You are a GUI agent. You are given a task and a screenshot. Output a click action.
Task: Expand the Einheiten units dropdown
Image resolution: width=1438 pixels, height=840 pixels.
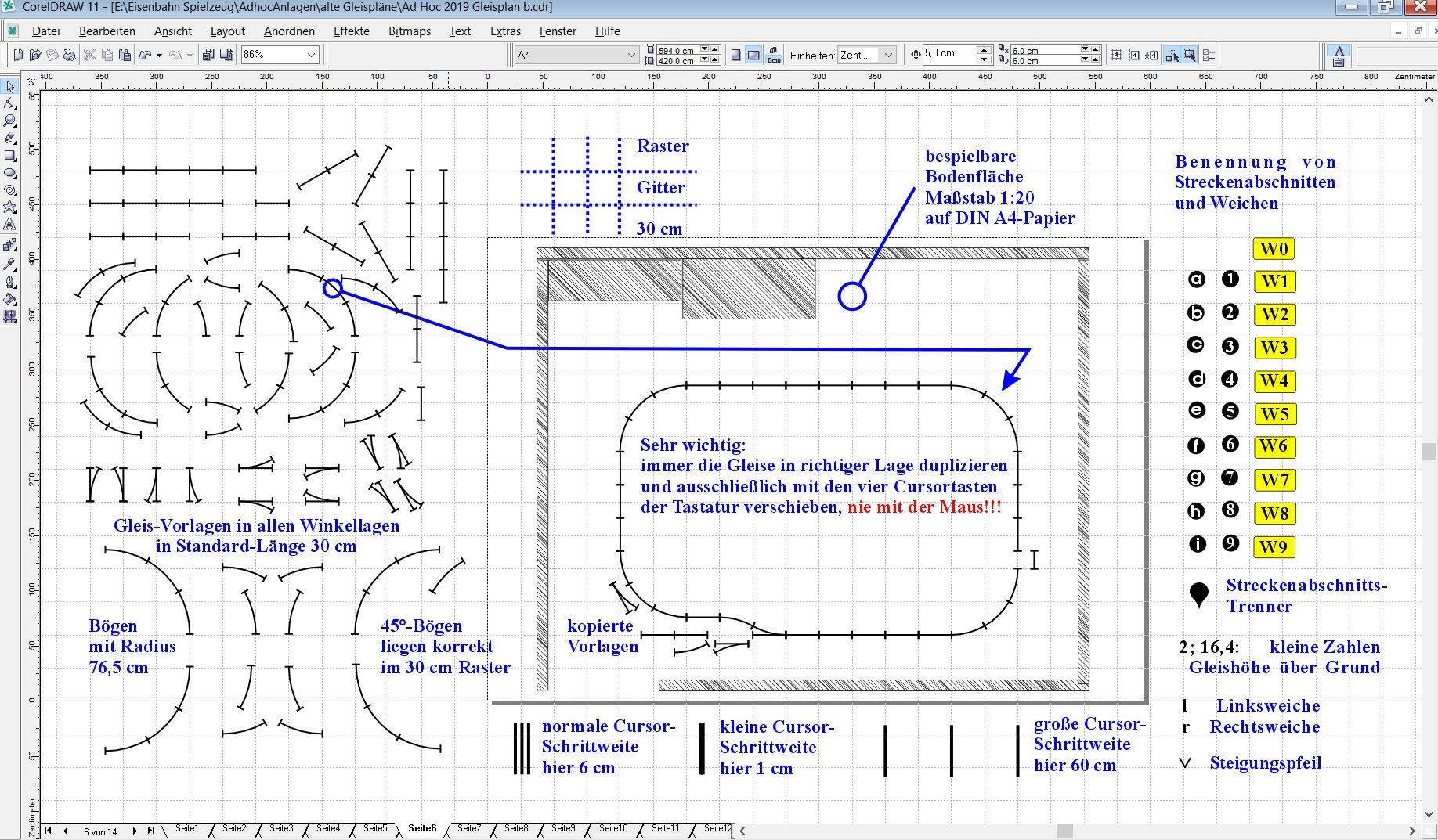tap(888, 55)
